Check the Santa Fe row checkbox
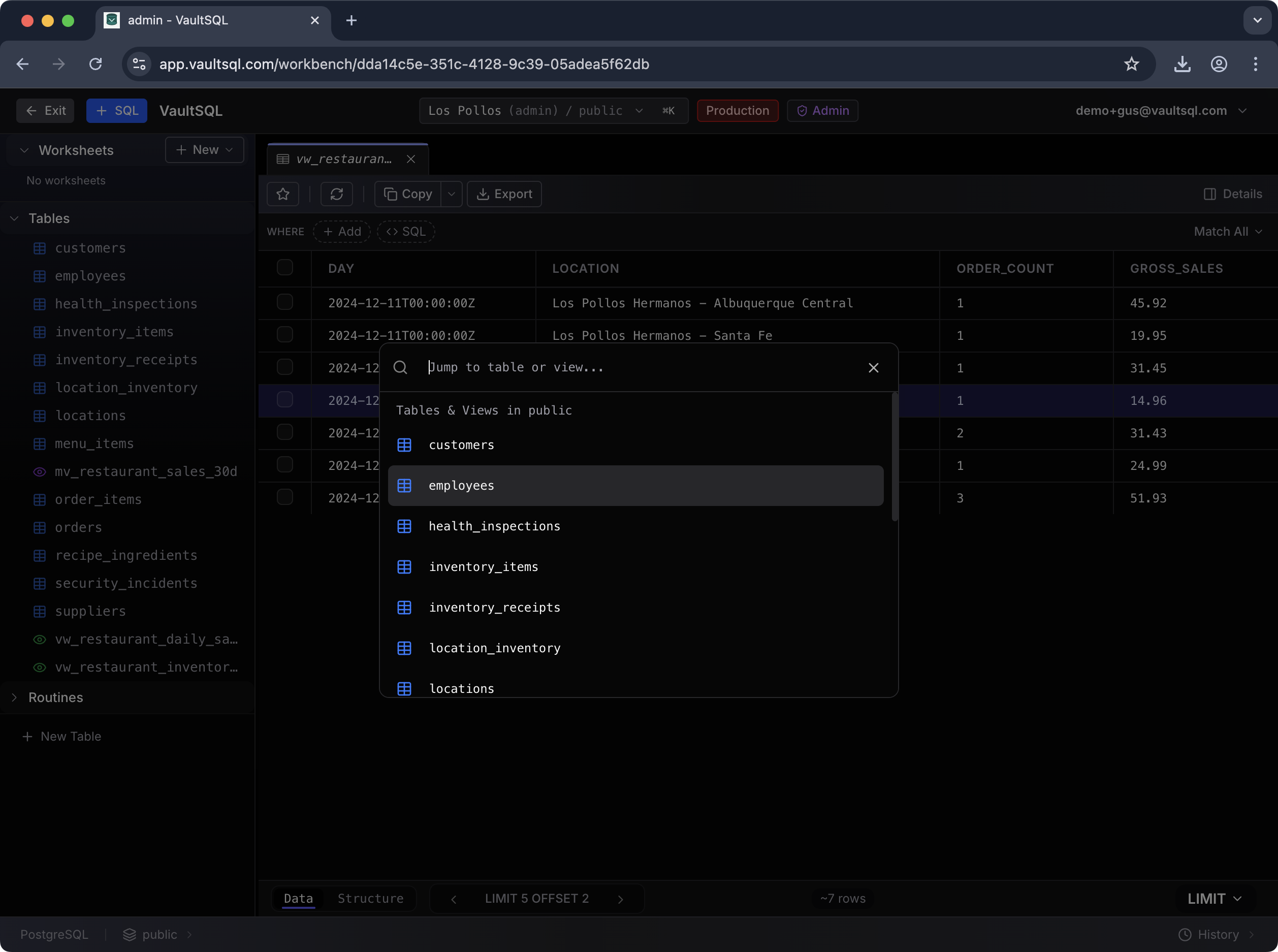 (x=284, y=335)
